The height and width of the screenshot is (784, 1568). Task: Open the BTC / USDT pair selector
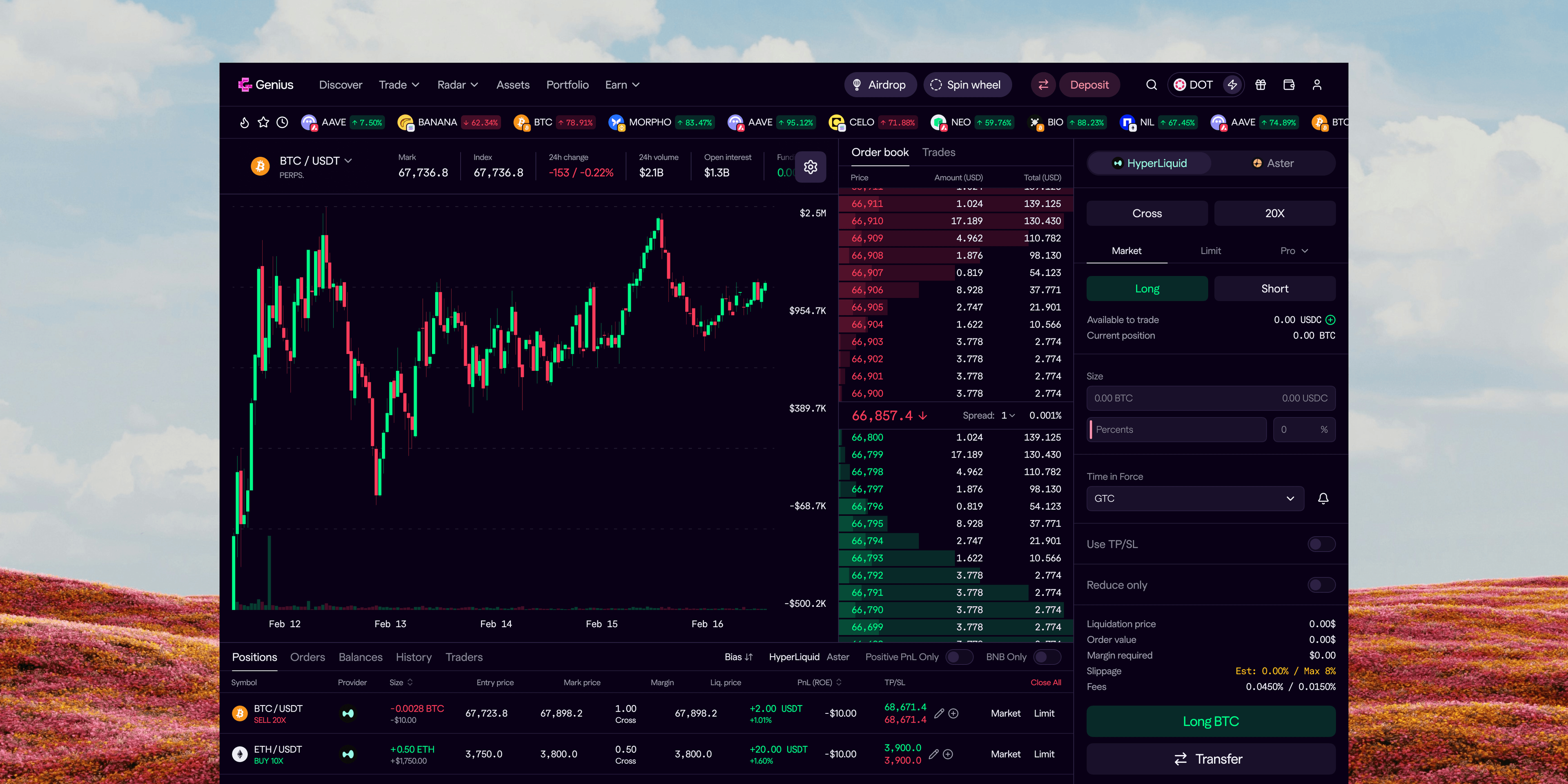[315, 161]
